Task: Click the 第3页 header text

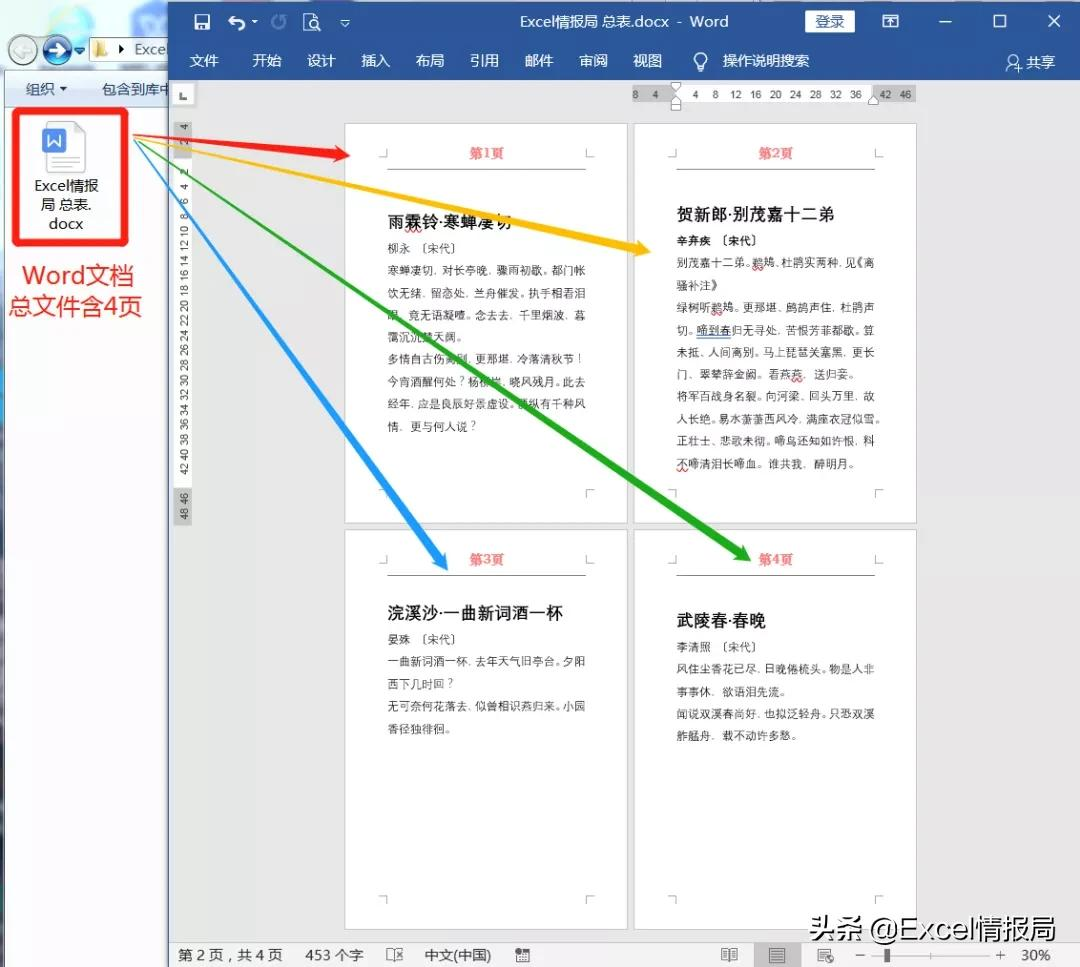Action: point(486,559)
